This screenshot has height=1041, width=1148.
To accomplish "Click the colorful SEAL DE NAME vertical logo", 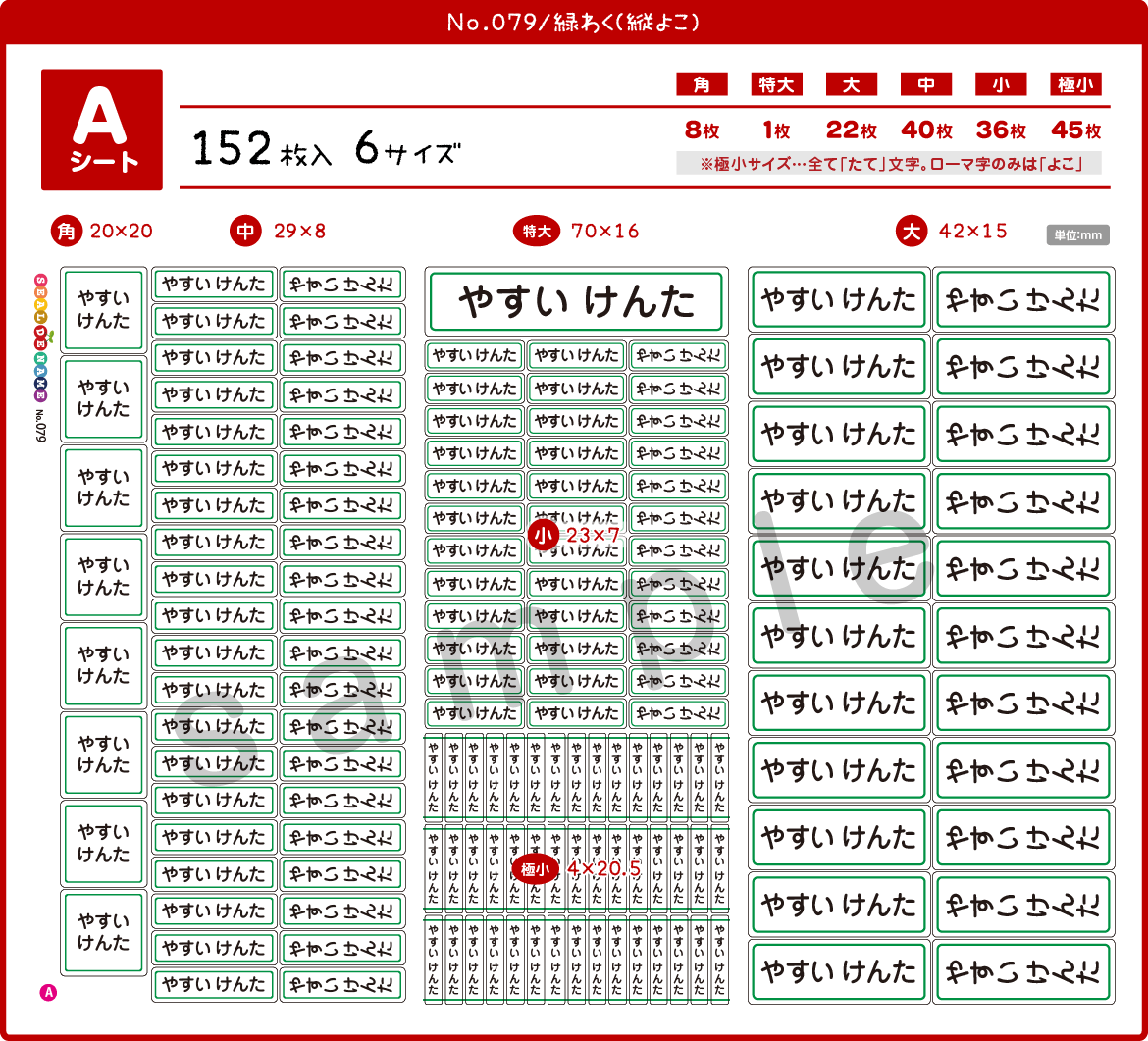I will coord(41,338).
